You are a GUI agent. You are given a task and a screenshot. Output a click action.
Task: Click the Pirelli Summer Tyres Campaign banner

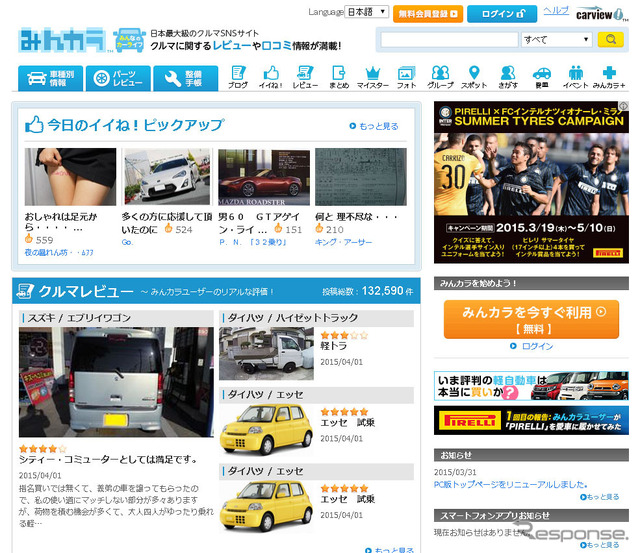(531, 182)
